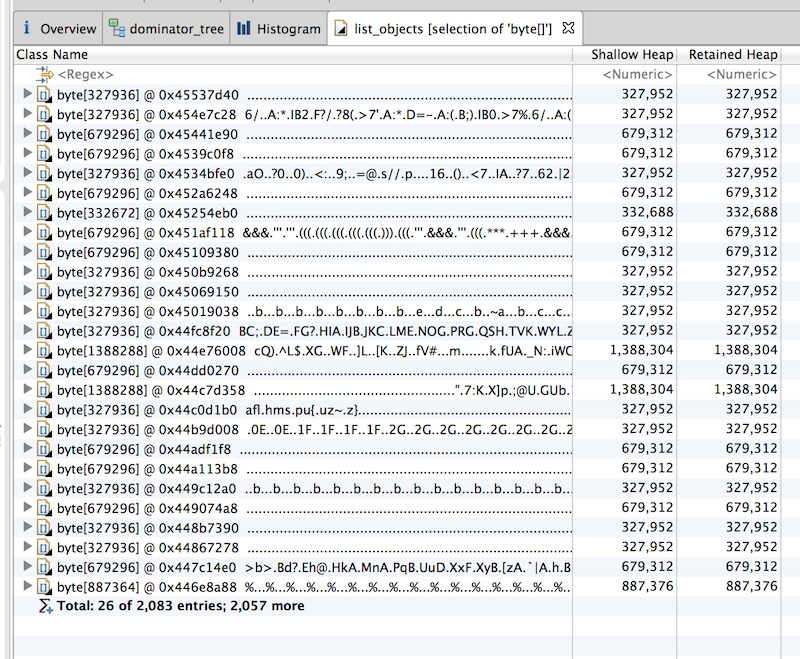Screen dimensions: 800x659
Task: Expand byte[327936] @ 0x45537d40 row
Action: (28, 94)
